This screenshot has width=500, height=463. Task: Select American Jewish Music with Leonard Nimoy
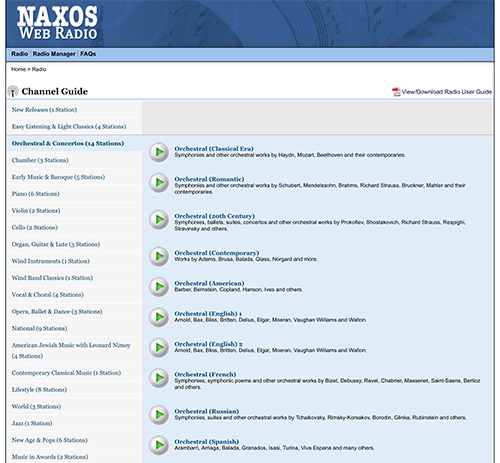coord(71,351)
